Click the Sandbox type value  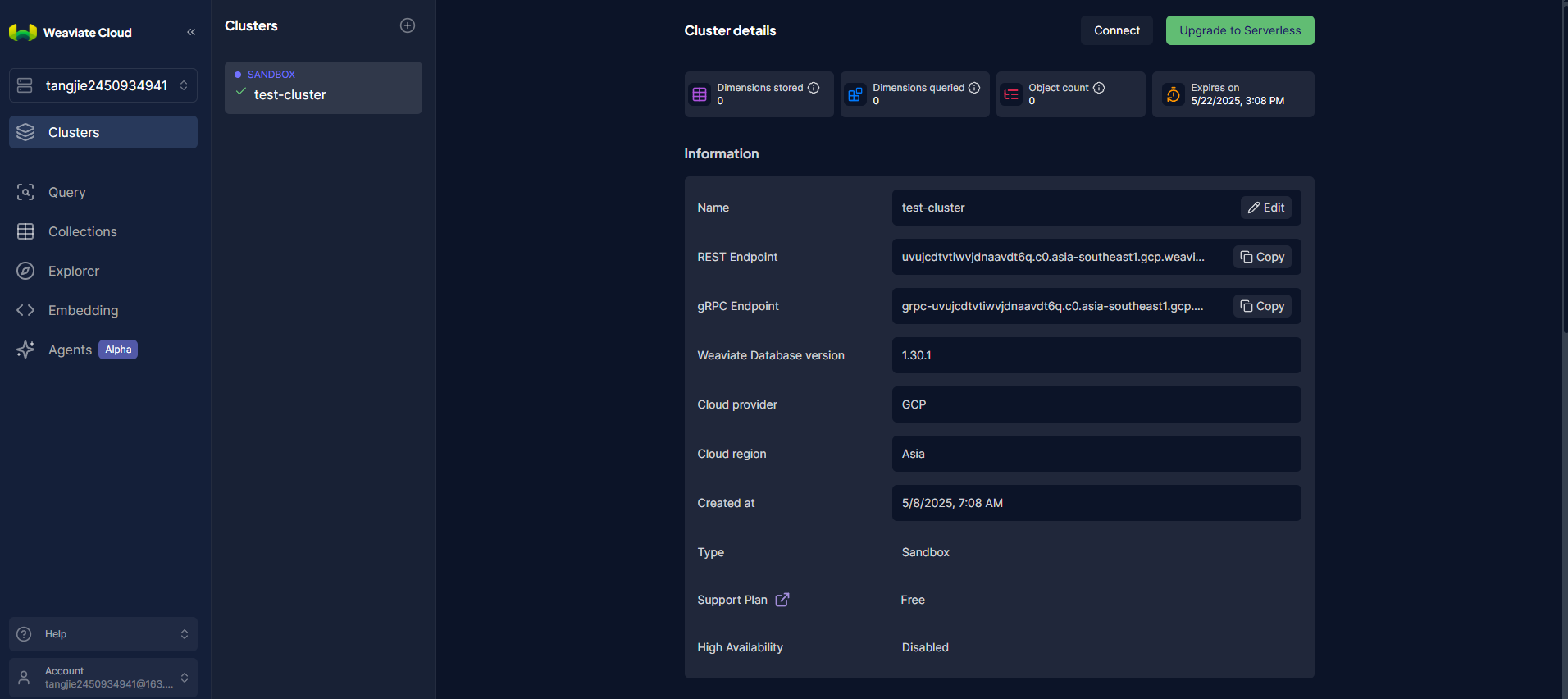click(926, 552)
